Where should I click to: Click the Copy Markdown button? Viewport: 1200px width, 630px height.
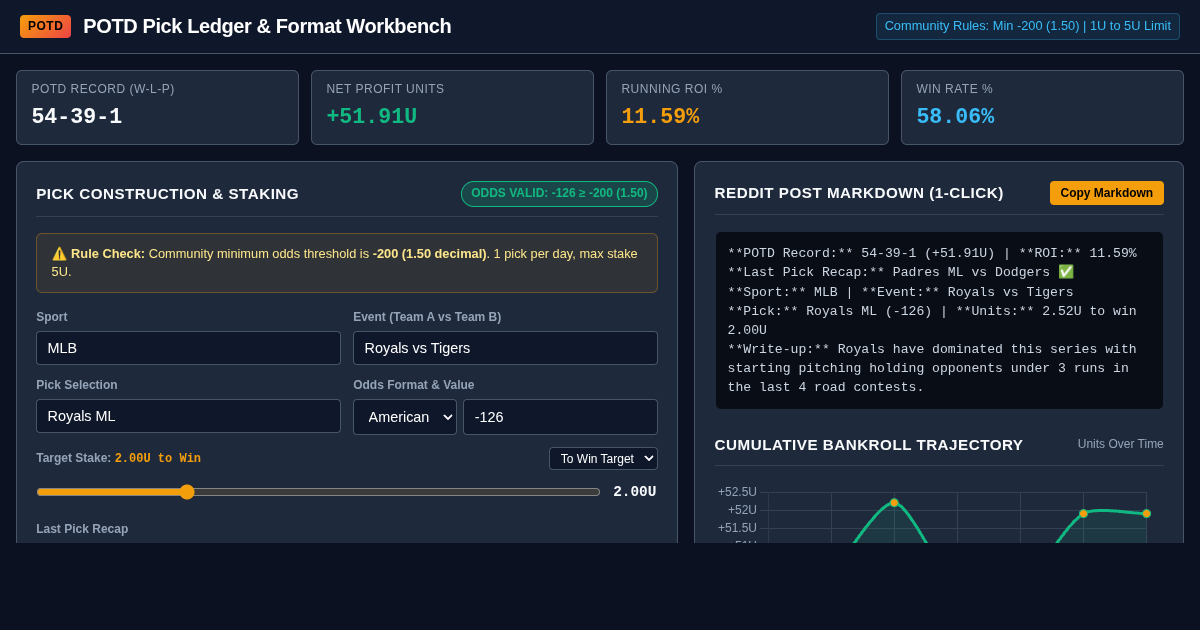click(1106, 193)
